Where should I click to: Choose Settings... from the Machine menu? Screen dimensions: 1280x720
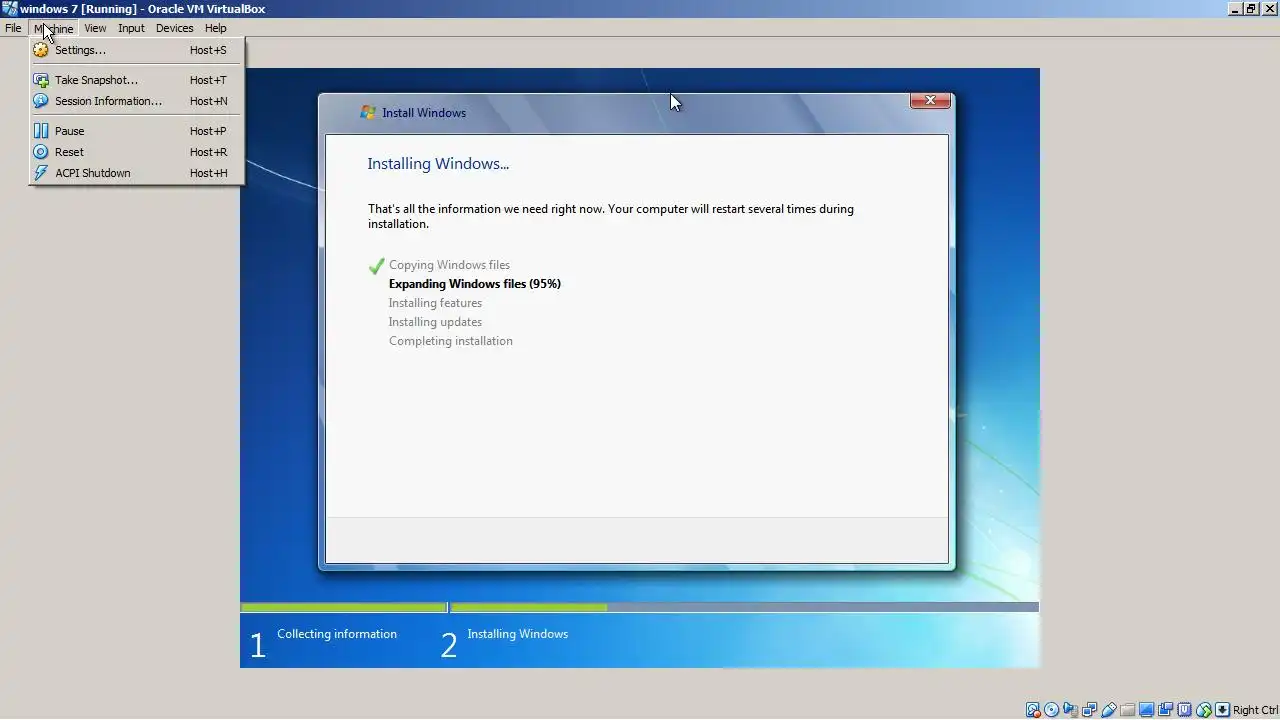137,50
